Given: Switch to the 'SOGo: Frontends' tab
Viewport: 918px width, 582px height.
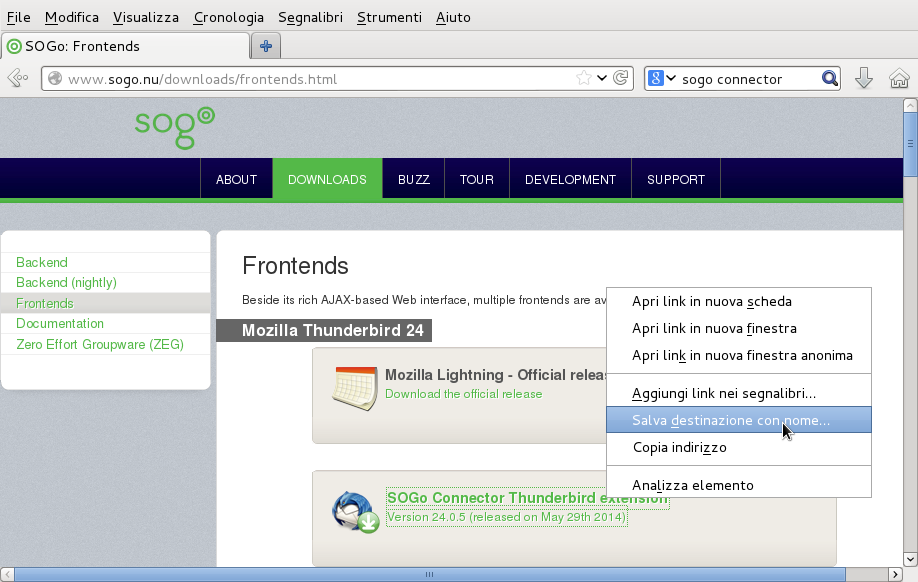Looking at the screenshot, I should point(125,46).
